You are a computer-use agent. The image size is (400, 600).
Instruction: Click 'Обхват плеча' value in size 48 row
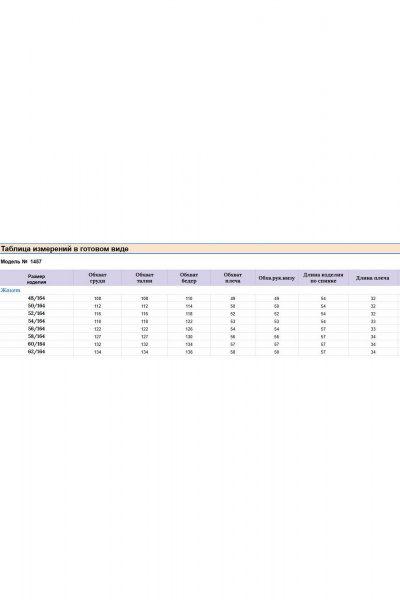(233, 298)
